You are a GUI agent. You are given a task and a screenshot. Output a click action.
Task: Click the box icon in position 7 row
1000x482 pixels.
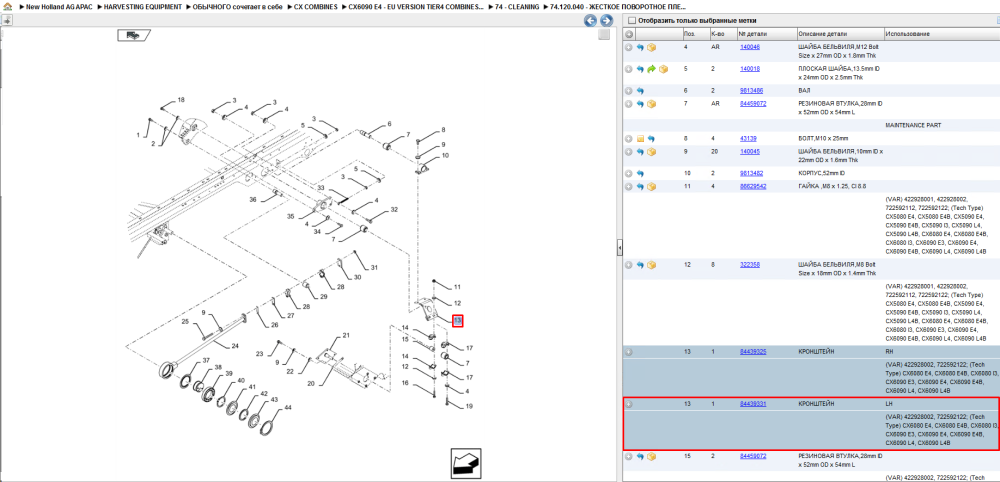tap(652, 104)
